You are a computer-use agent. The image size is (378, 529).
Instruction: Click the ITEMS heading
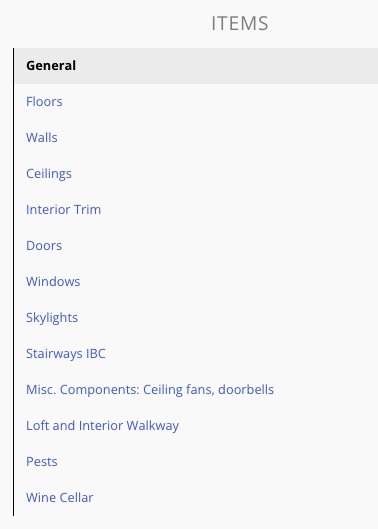(240, 23)
